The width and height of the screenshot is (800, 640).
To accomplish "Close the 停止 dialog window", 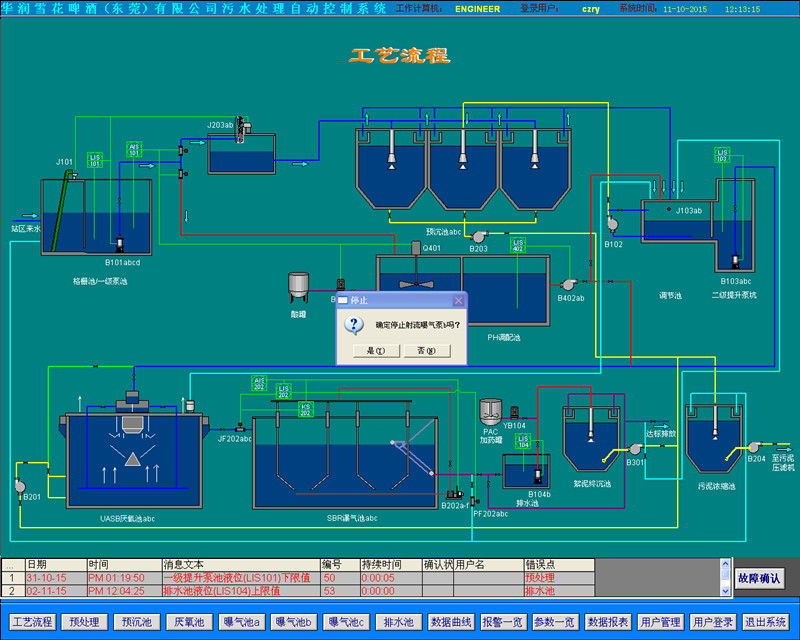I will 458,299.
